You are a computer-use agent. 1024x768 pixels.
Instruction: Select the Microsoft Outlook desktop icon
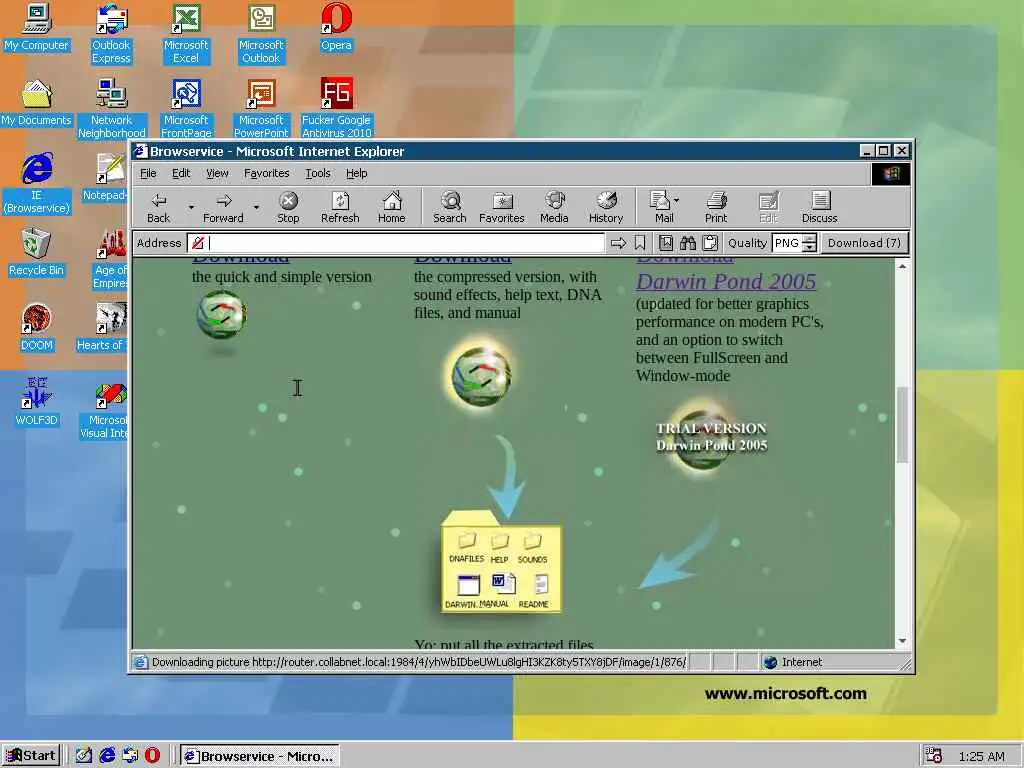click(261, 34)
